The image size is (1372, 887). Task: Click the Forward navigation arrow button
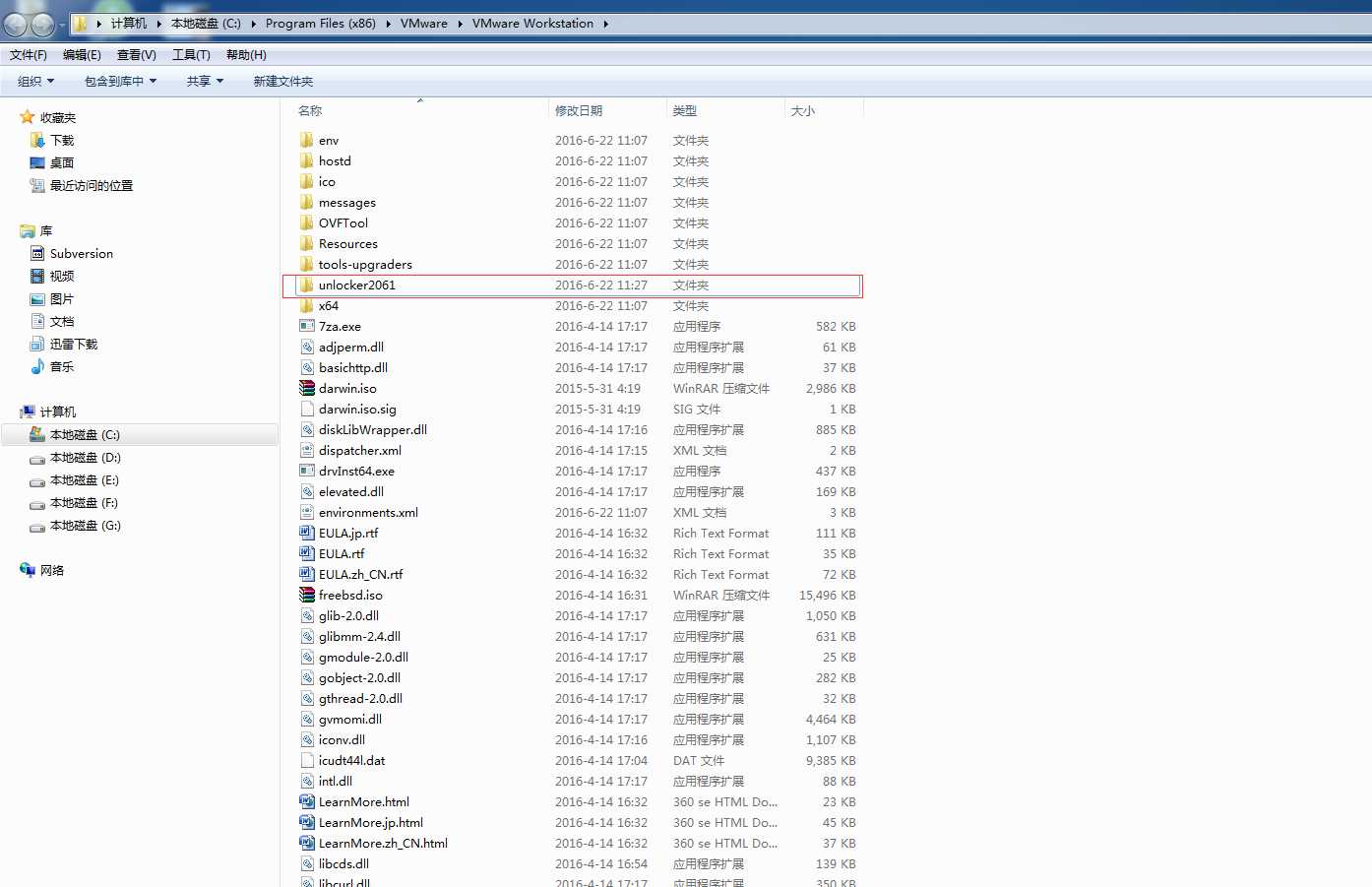42,24
